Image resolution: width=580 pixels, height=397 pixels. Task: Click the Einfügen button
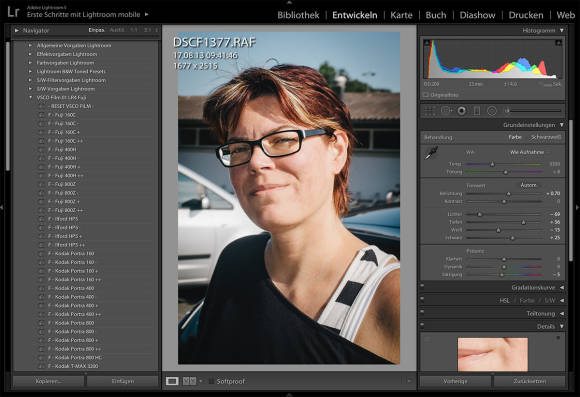pyautogui.click(x=122, y=381)
